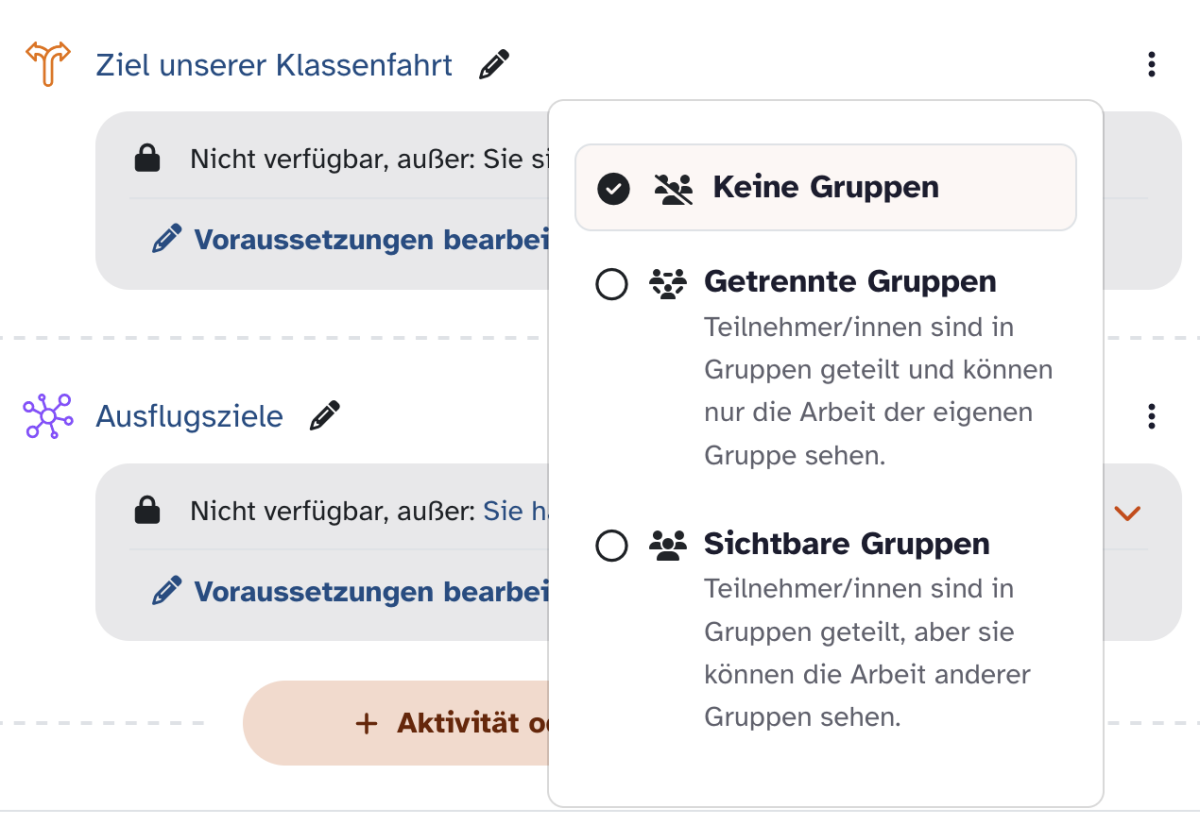
Task: Click the orange branching icon beside Ziel unserer Klassenfahrt
Action: coord(48,65)
